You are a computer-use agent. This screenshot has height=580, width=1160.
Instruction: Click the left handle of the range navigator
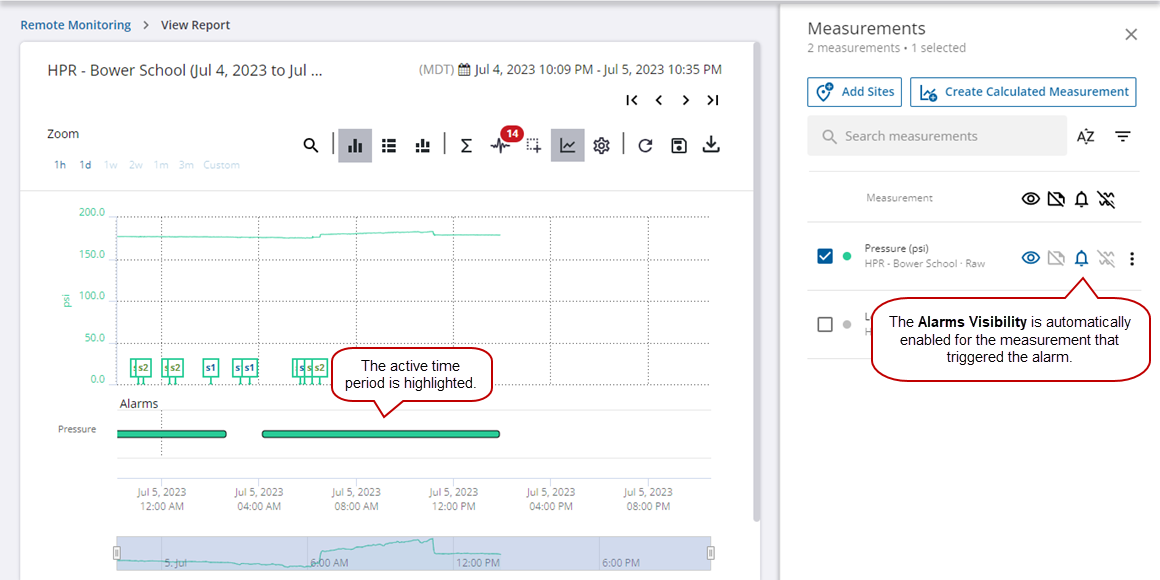pyautogui.click(x=117, y=553)
